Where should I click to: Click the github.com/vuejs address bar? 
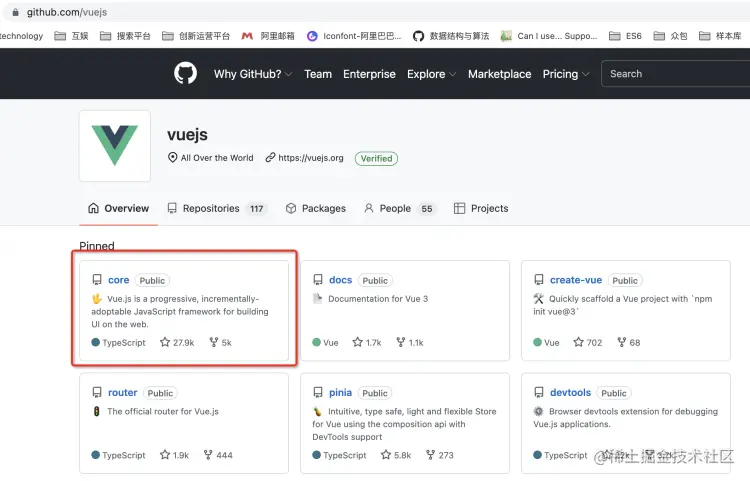pyautogui.click(x=378, y=12)
